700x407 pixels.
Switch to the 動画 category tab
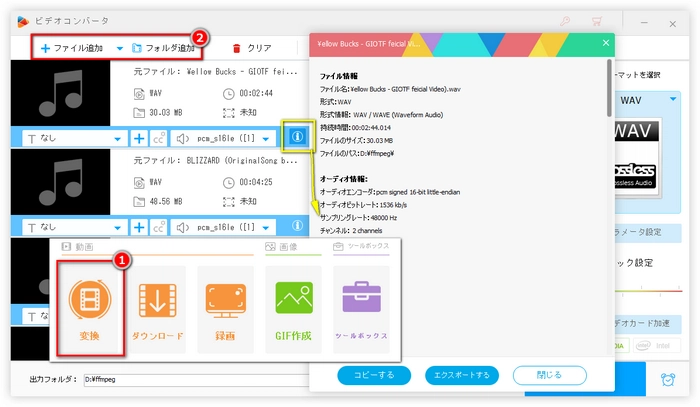(78, 246)
